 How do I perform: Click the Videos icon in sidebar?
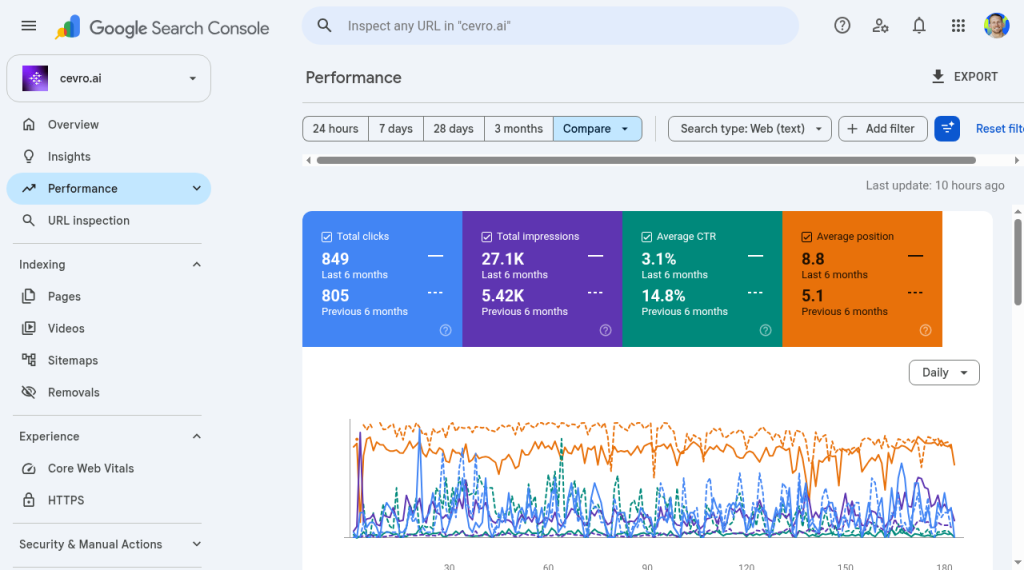tap(29, 328)
